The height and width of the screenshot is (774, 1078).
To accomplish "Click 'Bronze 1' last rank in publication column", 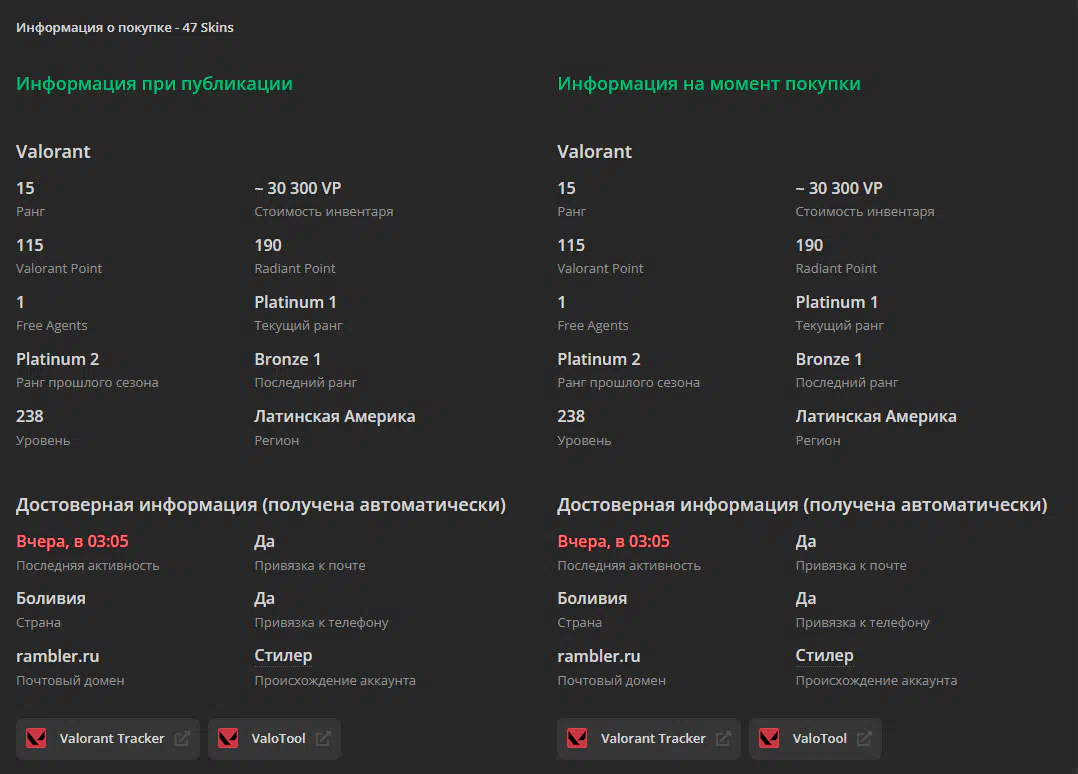I will (x=287, y=360).
